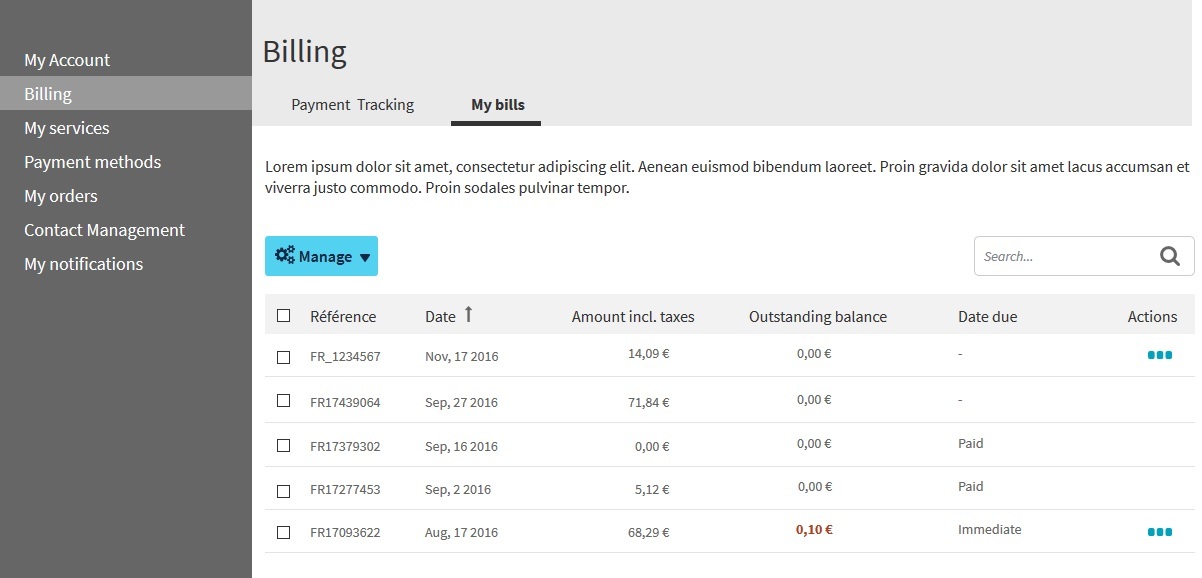Check the box for bill FR17439064
The height and width of the screenshot is (578, 1202).
click(x=284, y=401)
